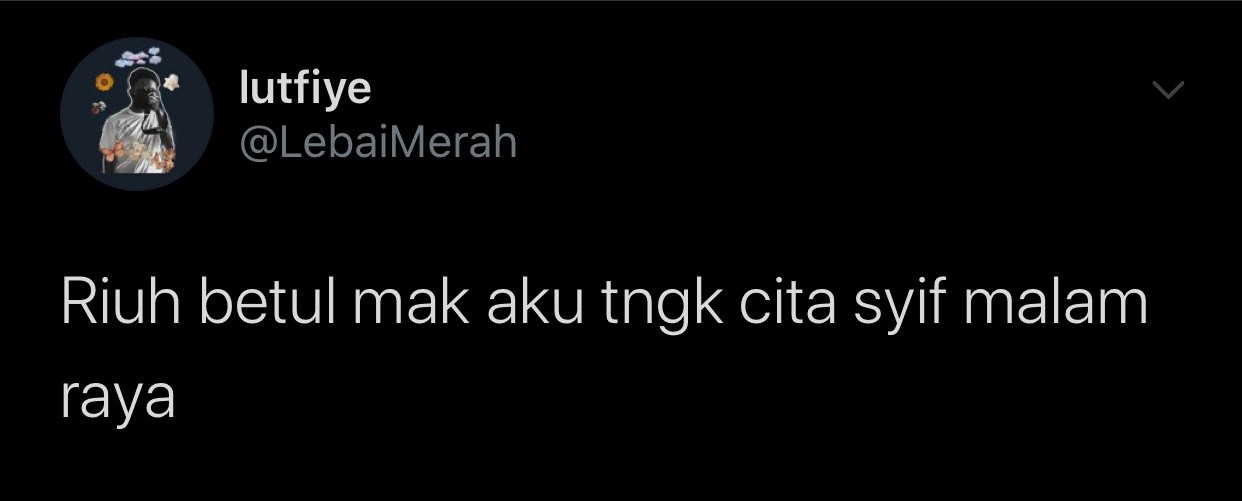Expand tweet actions via the downward caret
This screenshot has height=501, width=1242.
(1167, 91)
